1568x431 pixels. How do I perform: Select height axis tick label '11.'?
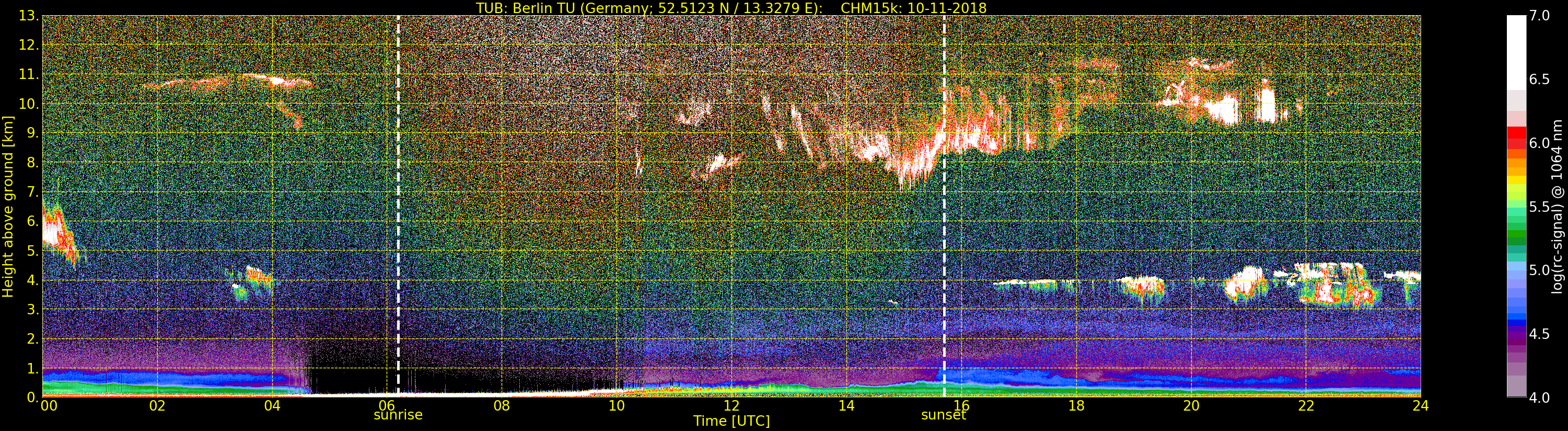(29, 75)
